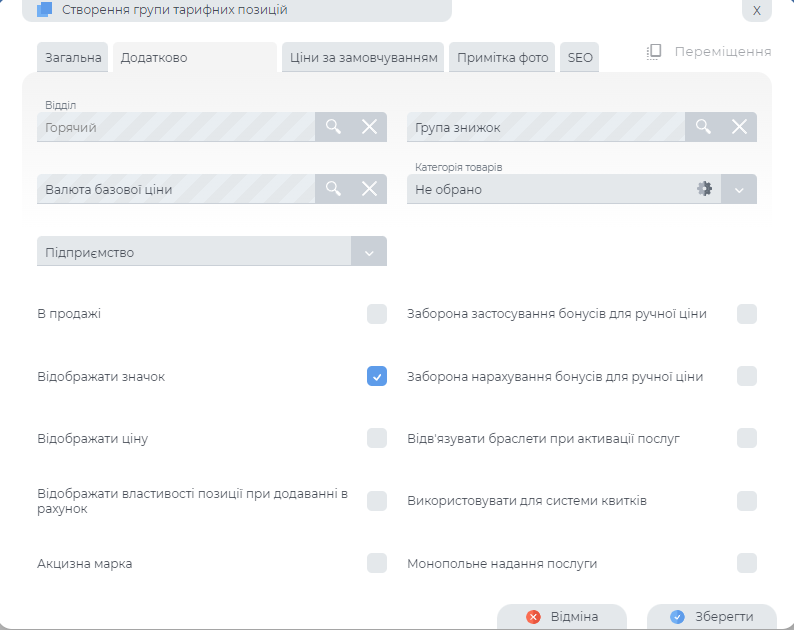Open Категорія товарів gear settings
The width and height of the screenshot is (794, 630).
click(704, 189)
